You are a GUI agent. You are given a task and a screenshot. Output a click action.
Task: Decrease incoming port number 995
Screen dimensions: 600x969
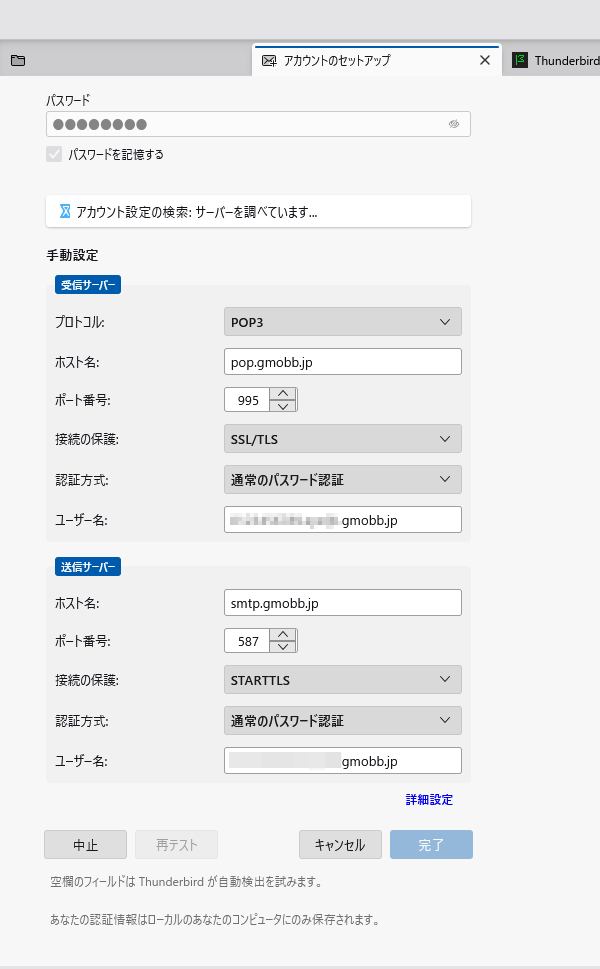(284, 406)
